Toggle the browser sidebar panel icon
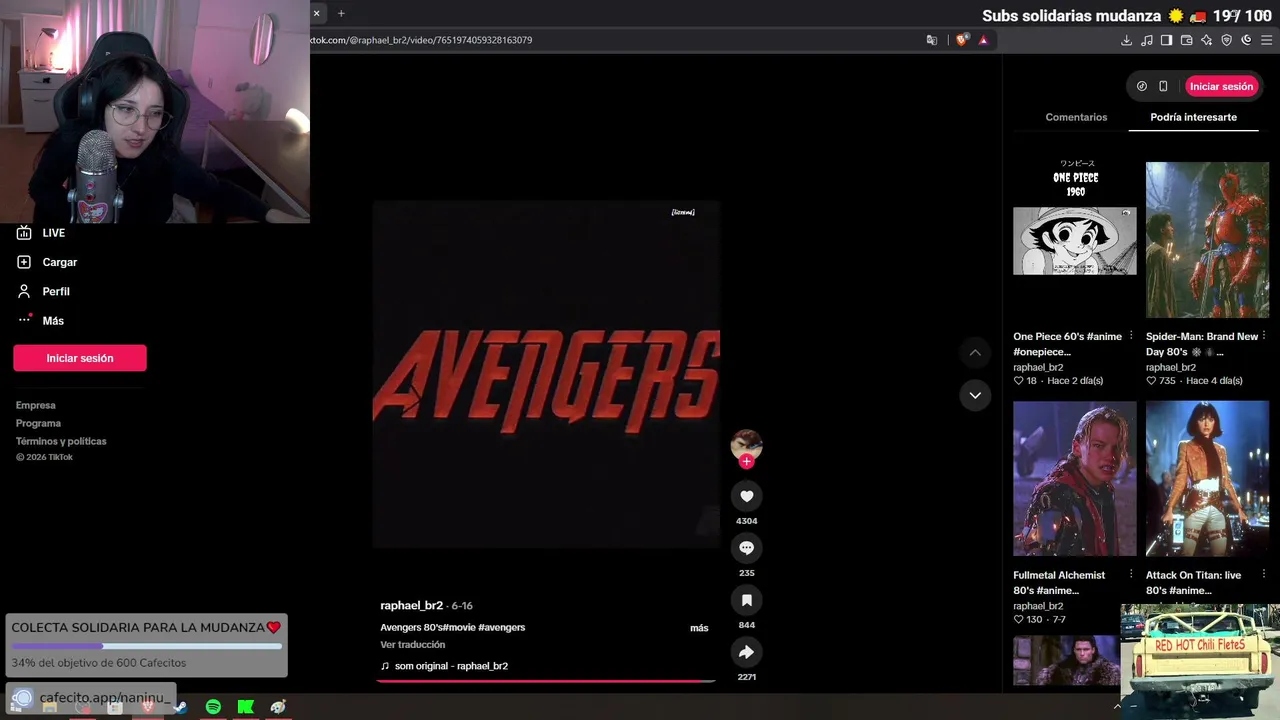The height and width of the screenshot is (720, 1280). coord(1166,40)
